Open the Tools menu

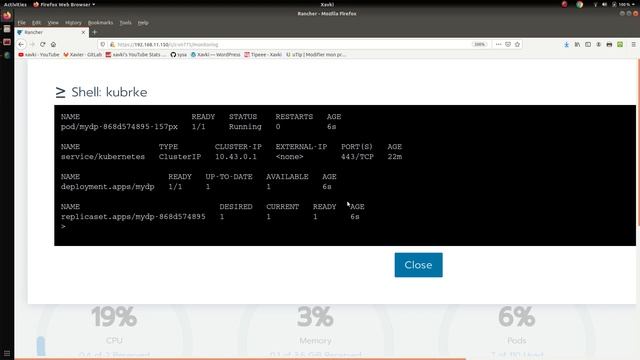click(126, 22)
